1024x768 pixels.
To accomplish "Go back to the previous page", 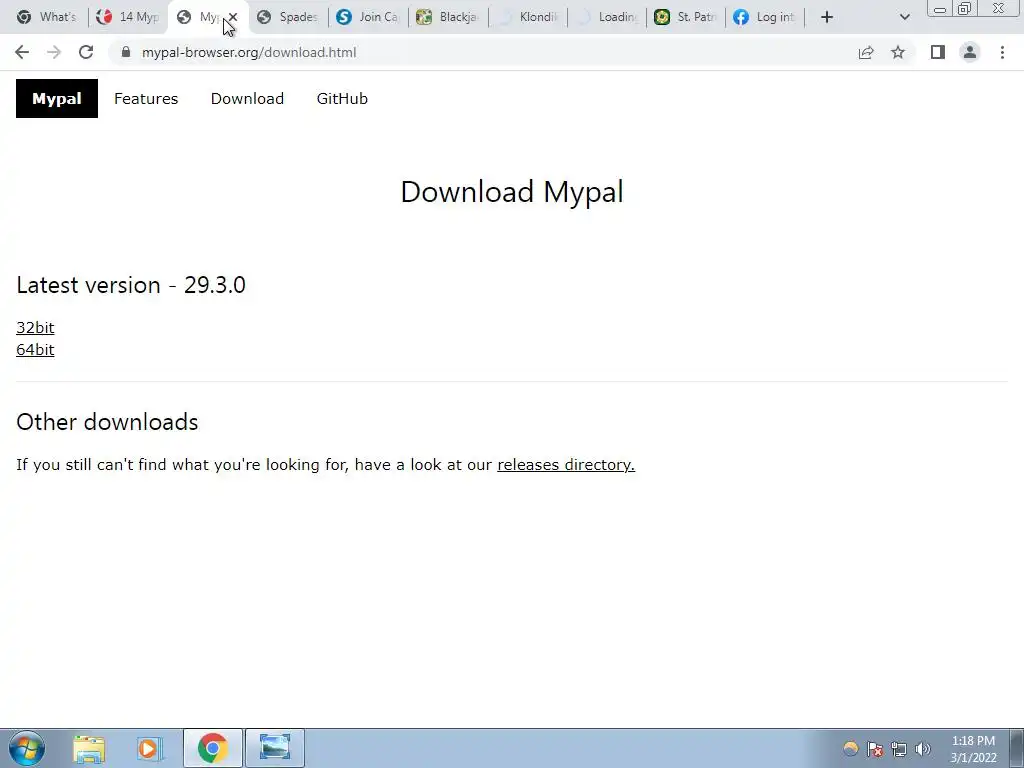I will (x=22, y=52).
